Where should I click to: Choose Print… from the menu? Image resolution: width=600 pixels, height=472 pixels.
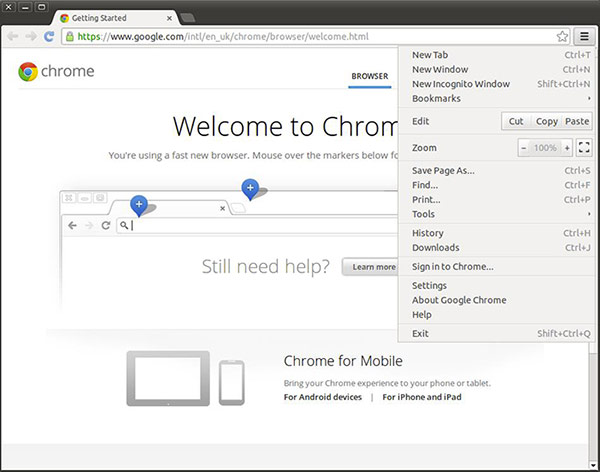click(x=496, y=199)
